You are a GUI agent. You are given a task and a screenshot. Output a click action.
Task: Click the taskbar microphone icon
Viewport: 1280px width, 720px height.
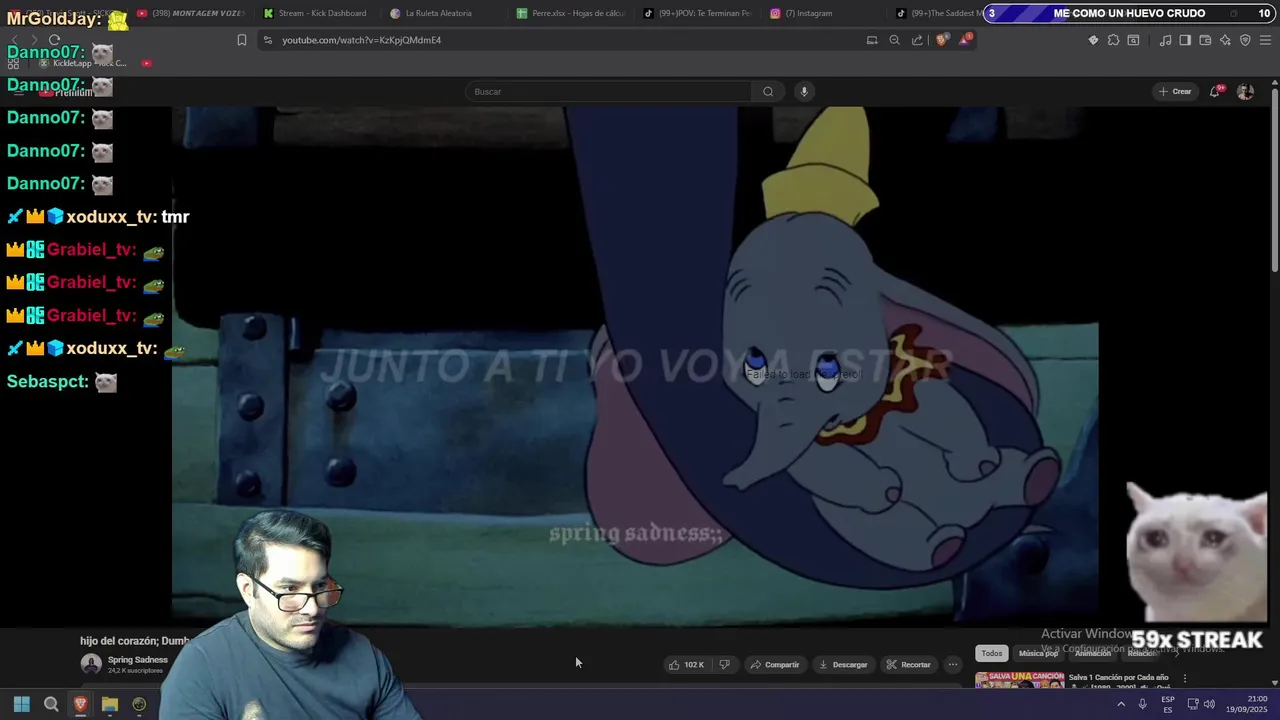(x=1142, y=704)
